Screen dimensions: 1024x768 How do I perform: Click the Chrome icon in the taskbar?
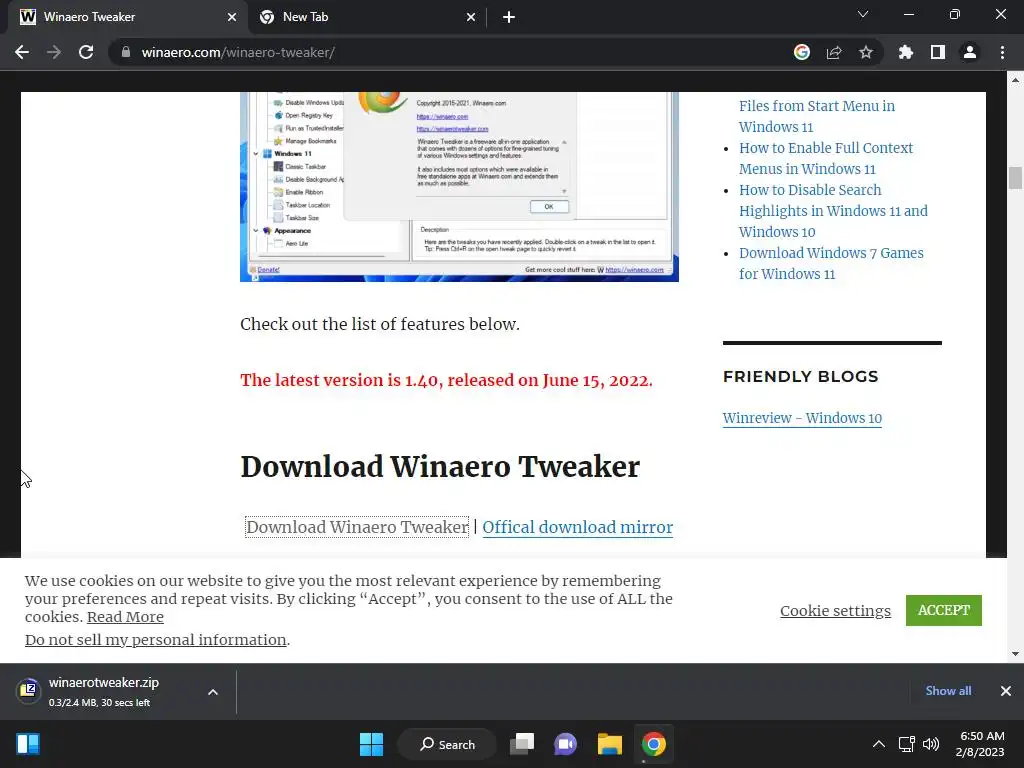pyautogui.click(x=653, y=744)
